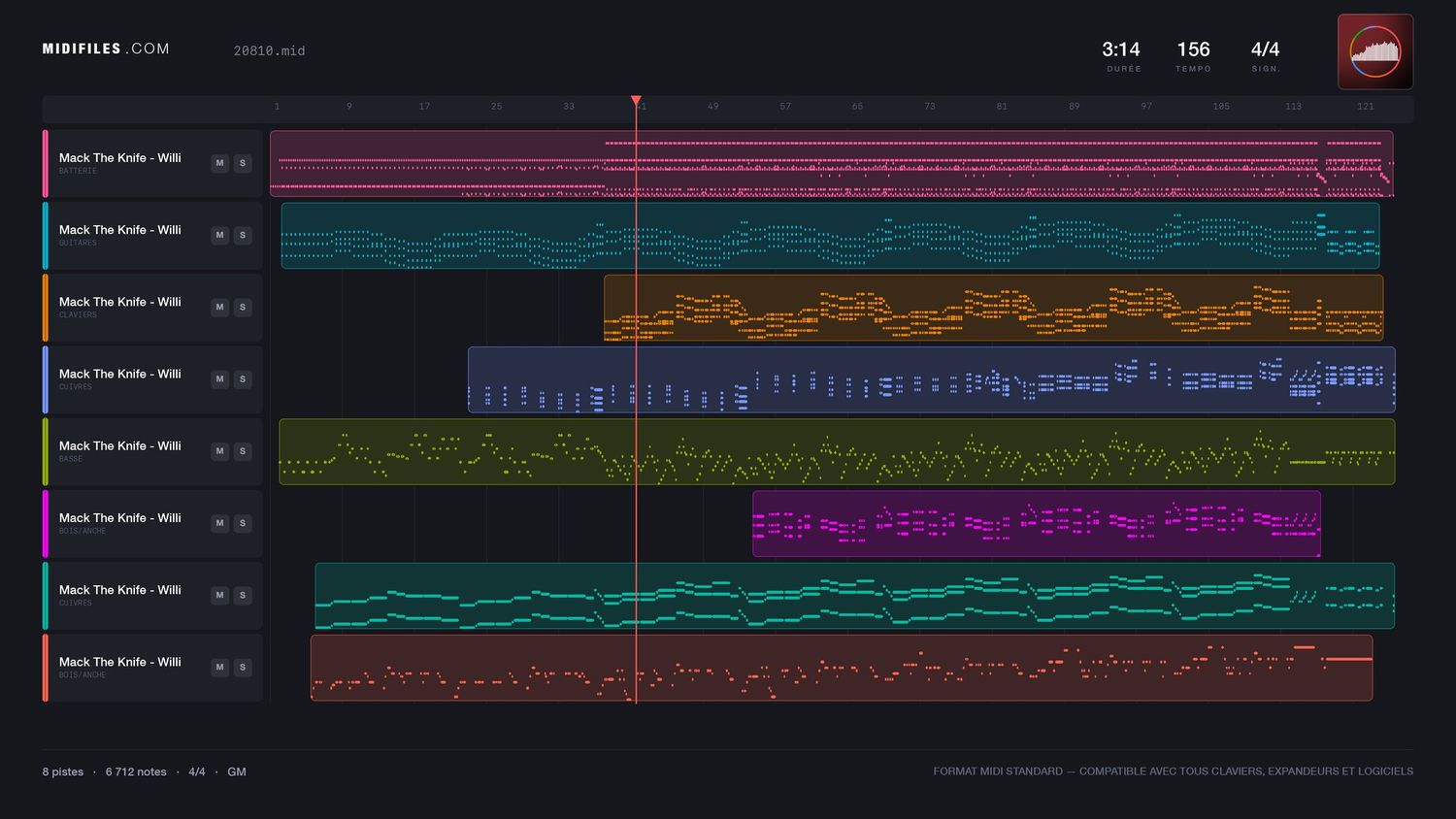Jump to bar 65 on the ruler
Image resolution: width=1456 pixels, height=819 pixels.
[x=857, y=107]
